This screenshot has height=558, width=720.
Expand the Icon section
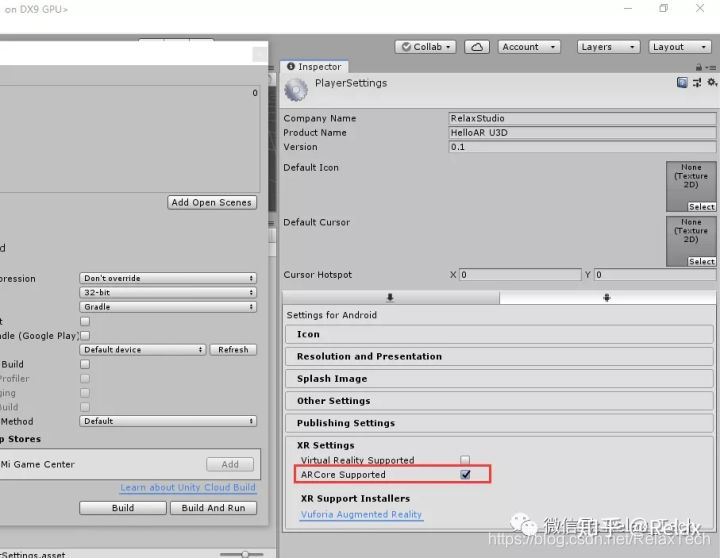[499, 334]
